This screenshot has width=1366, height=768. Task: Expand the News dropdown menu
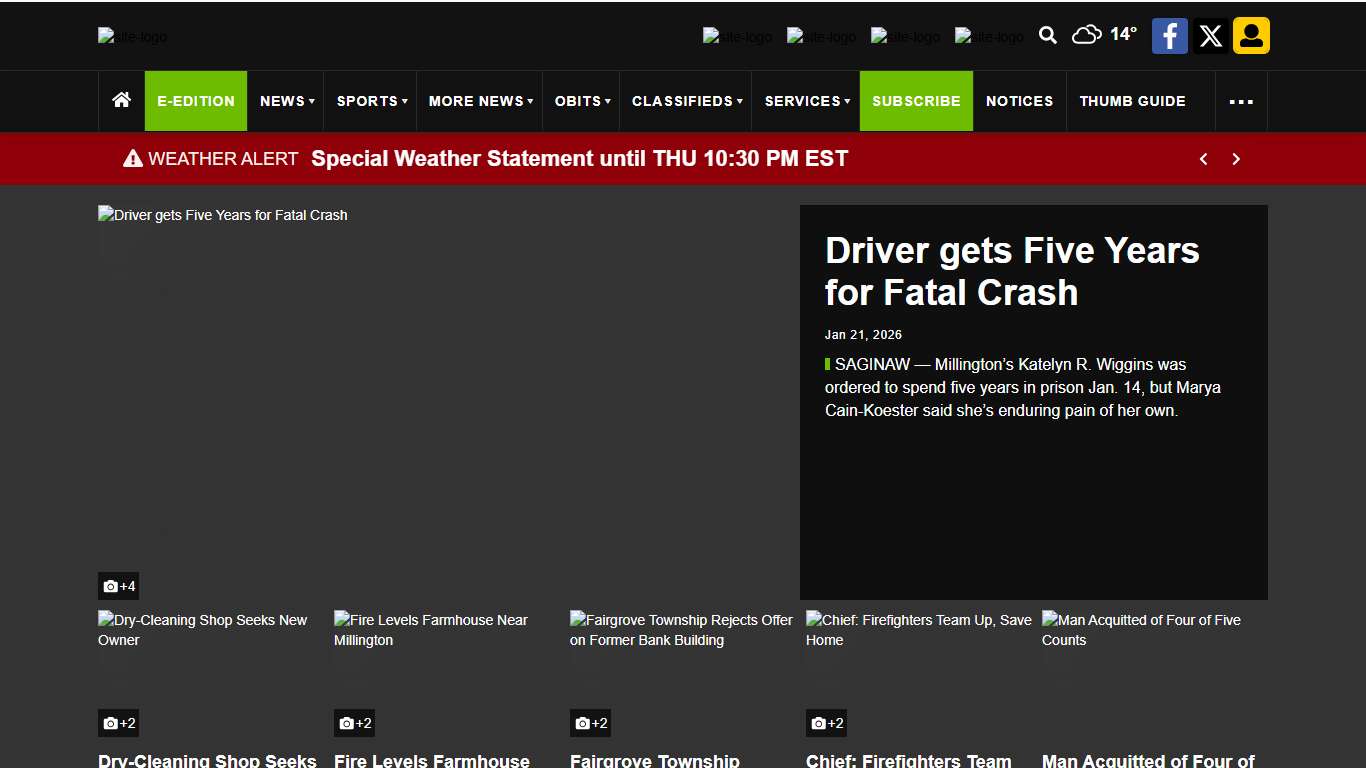point(287,101)
